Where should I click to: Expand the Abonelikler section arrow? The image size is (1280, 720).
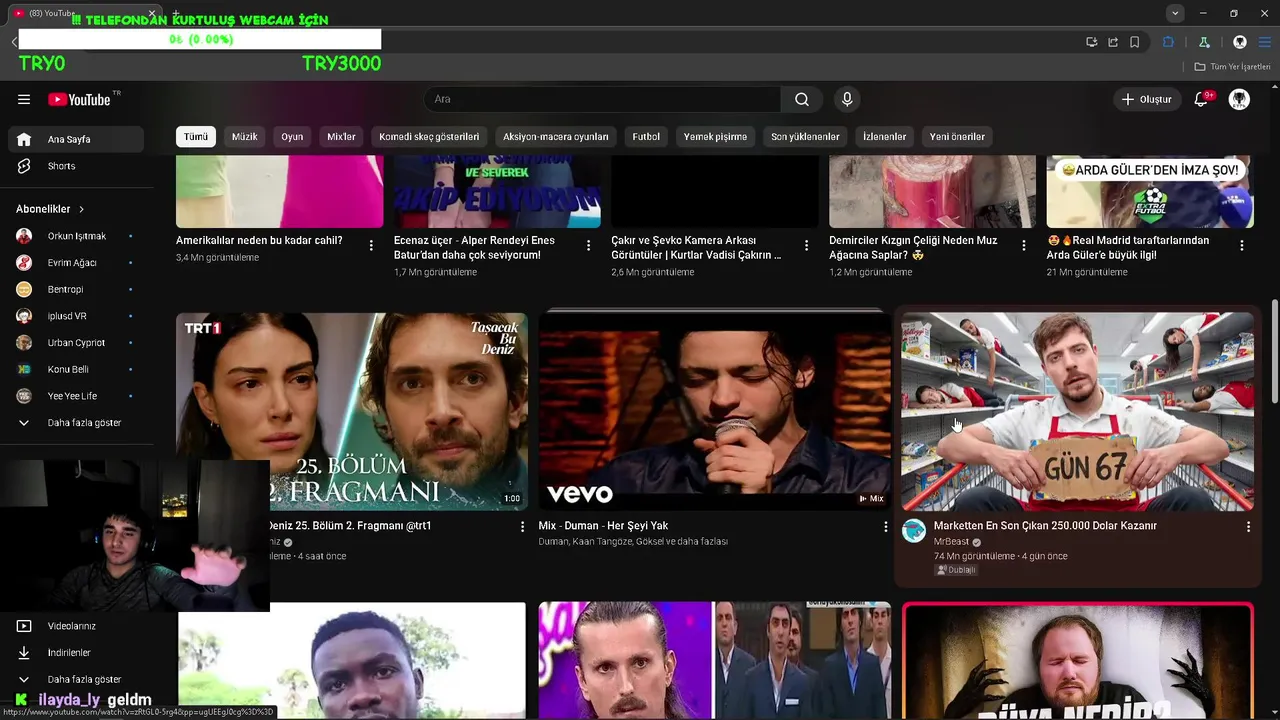(81, 209)
